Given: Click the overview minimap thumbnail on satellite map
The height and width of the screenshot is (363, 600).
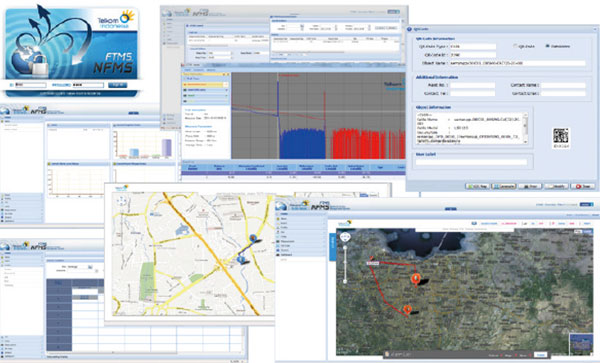Looking at the screenshot, I should point(580,343).
